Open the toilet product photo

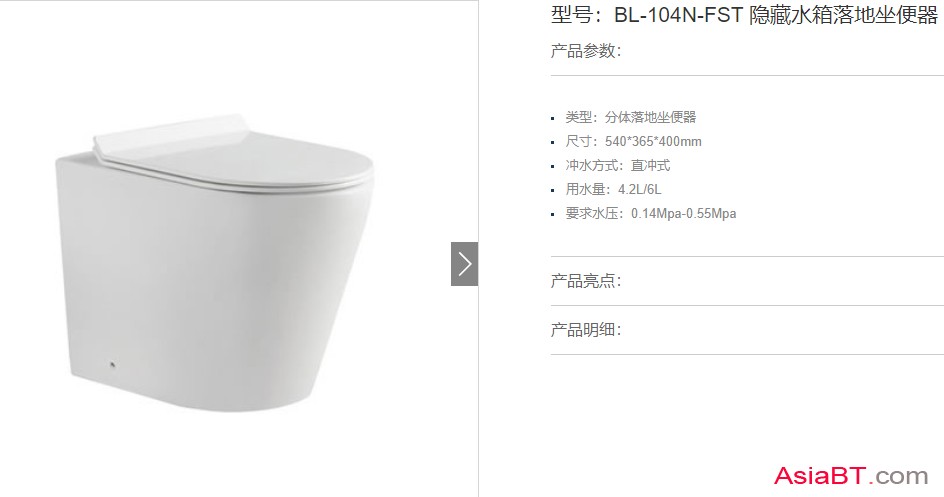click(215, 263)
